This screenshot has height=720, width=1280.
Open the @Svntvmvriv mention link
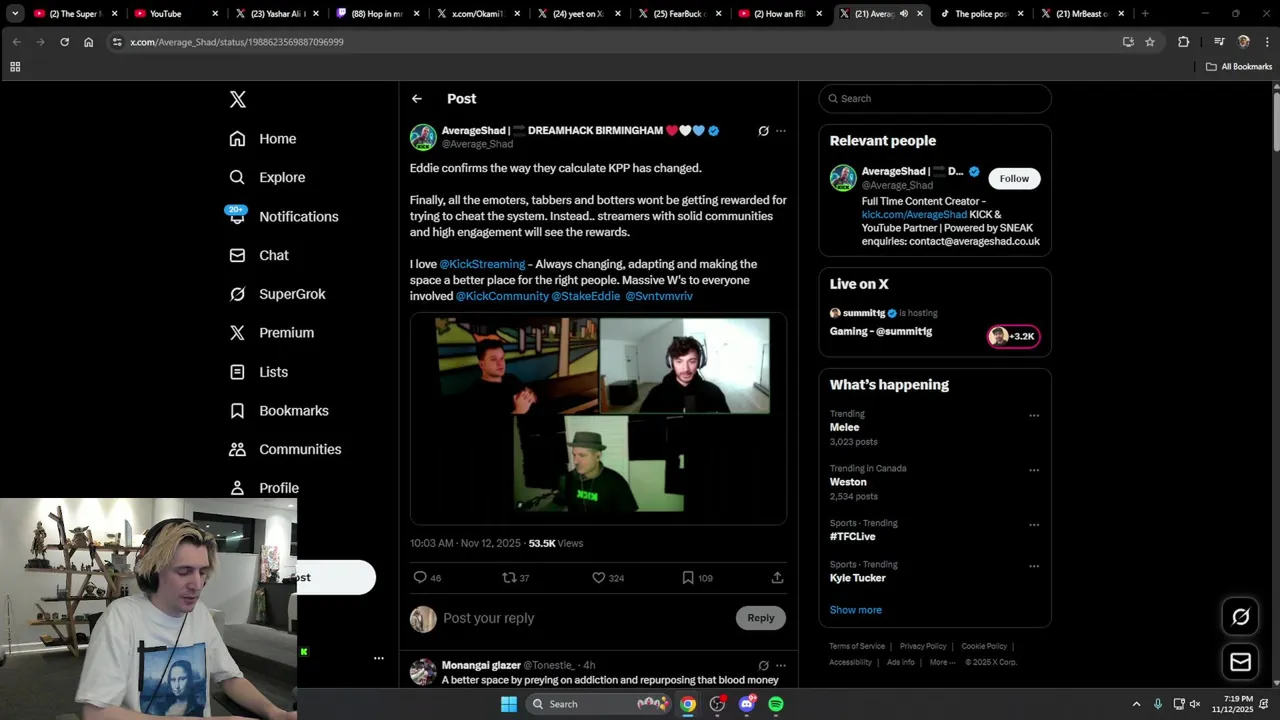tap(659, 296)
